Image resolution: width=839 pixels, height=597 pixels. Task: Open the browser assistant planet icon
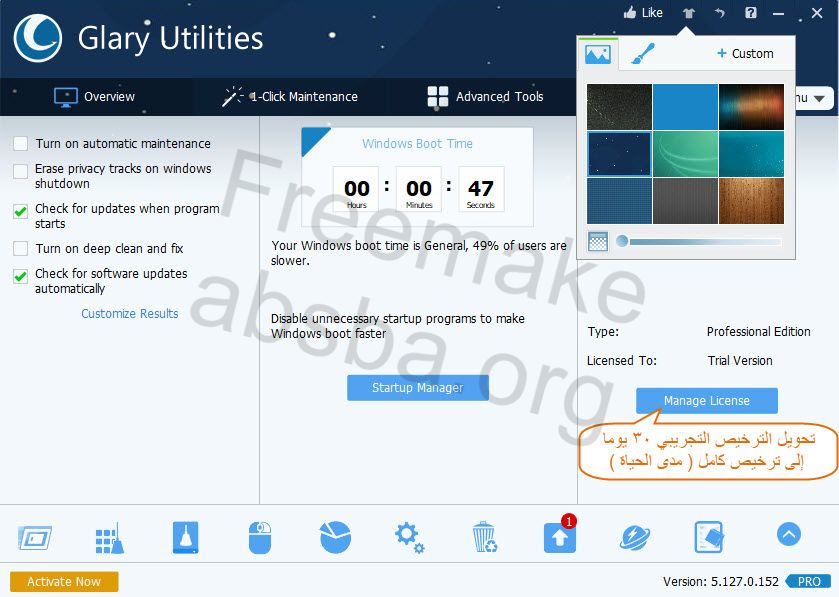coord(635,538)
